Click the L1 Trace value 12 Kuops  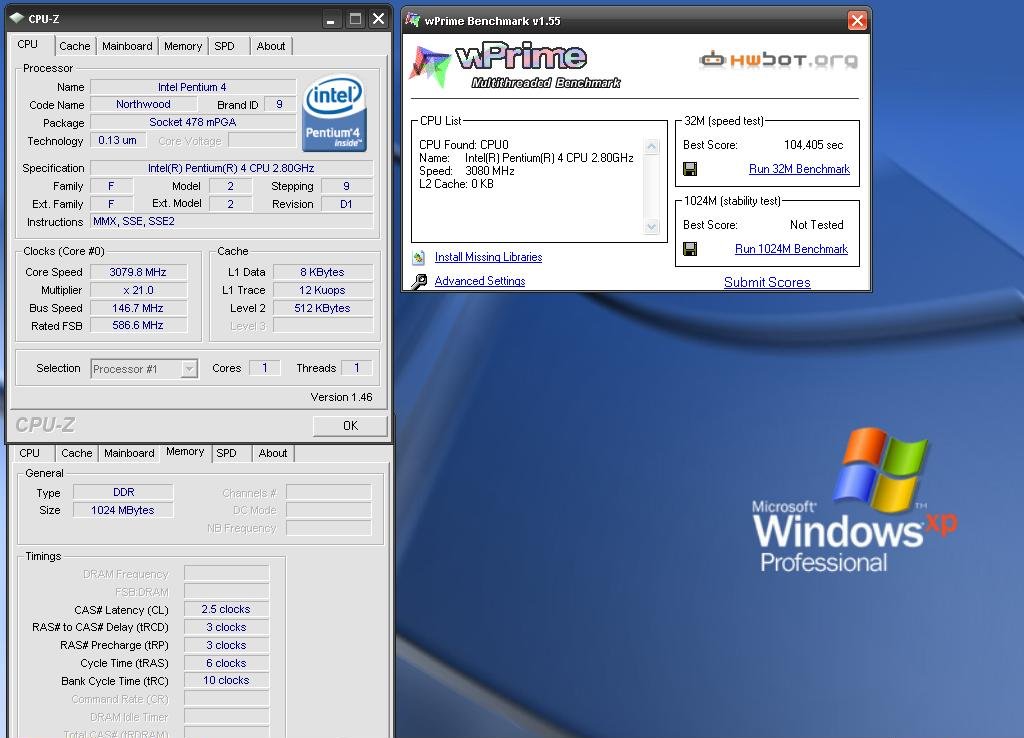(323, 290)
